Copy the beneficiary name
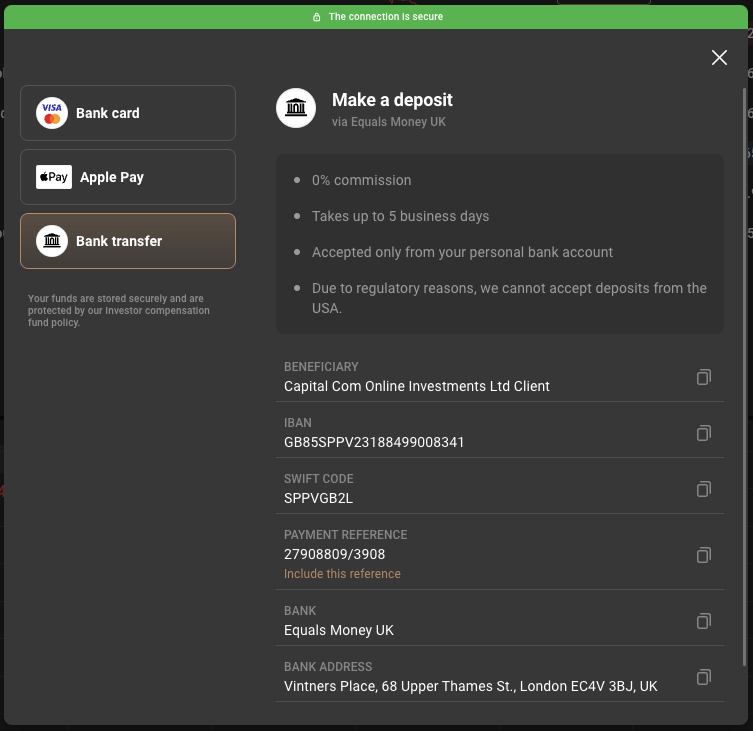This screenshot has width=753, height=731. tap(704, 377)
